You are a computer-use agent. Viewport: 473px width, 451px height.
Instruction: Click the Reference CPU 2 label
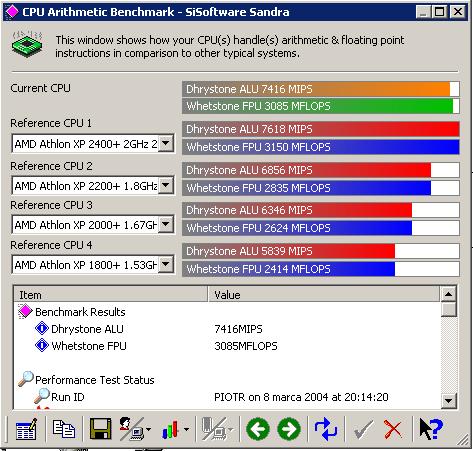point(51,166)
